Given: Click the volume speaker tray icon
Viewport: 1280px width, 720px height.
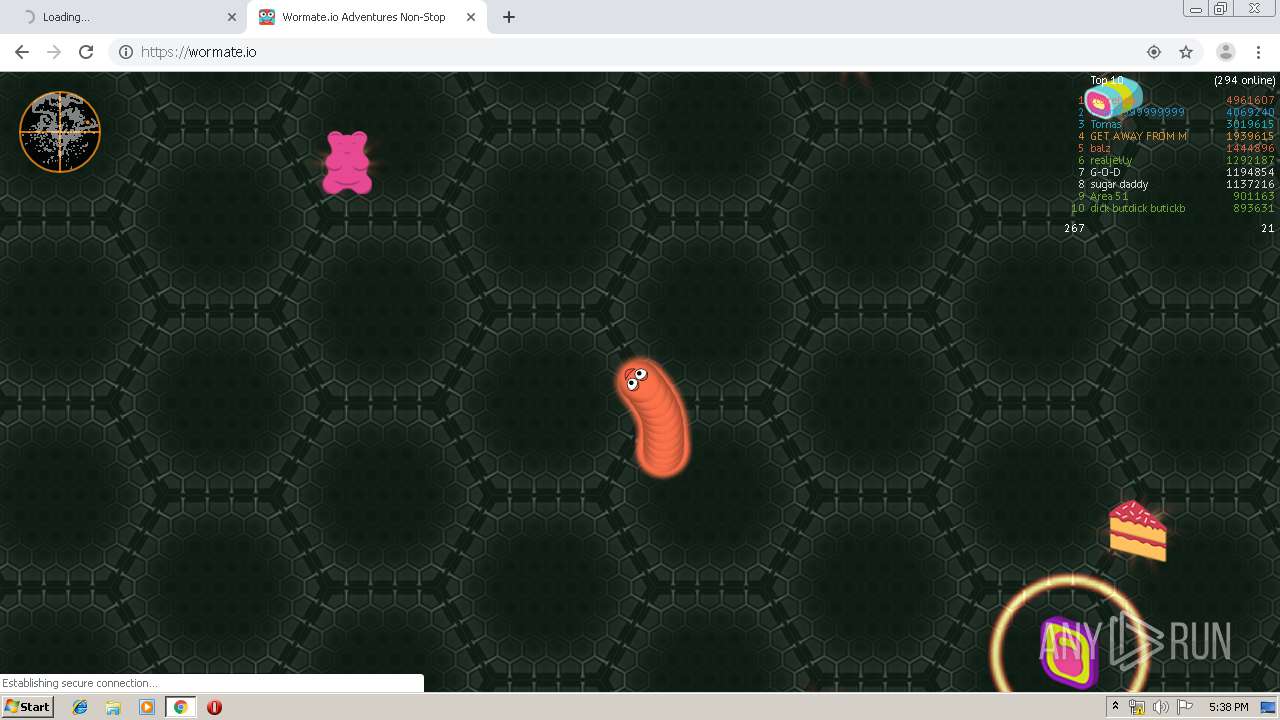Looking at the screenshot, I should pyautogui.click(x=1161, y=707).
